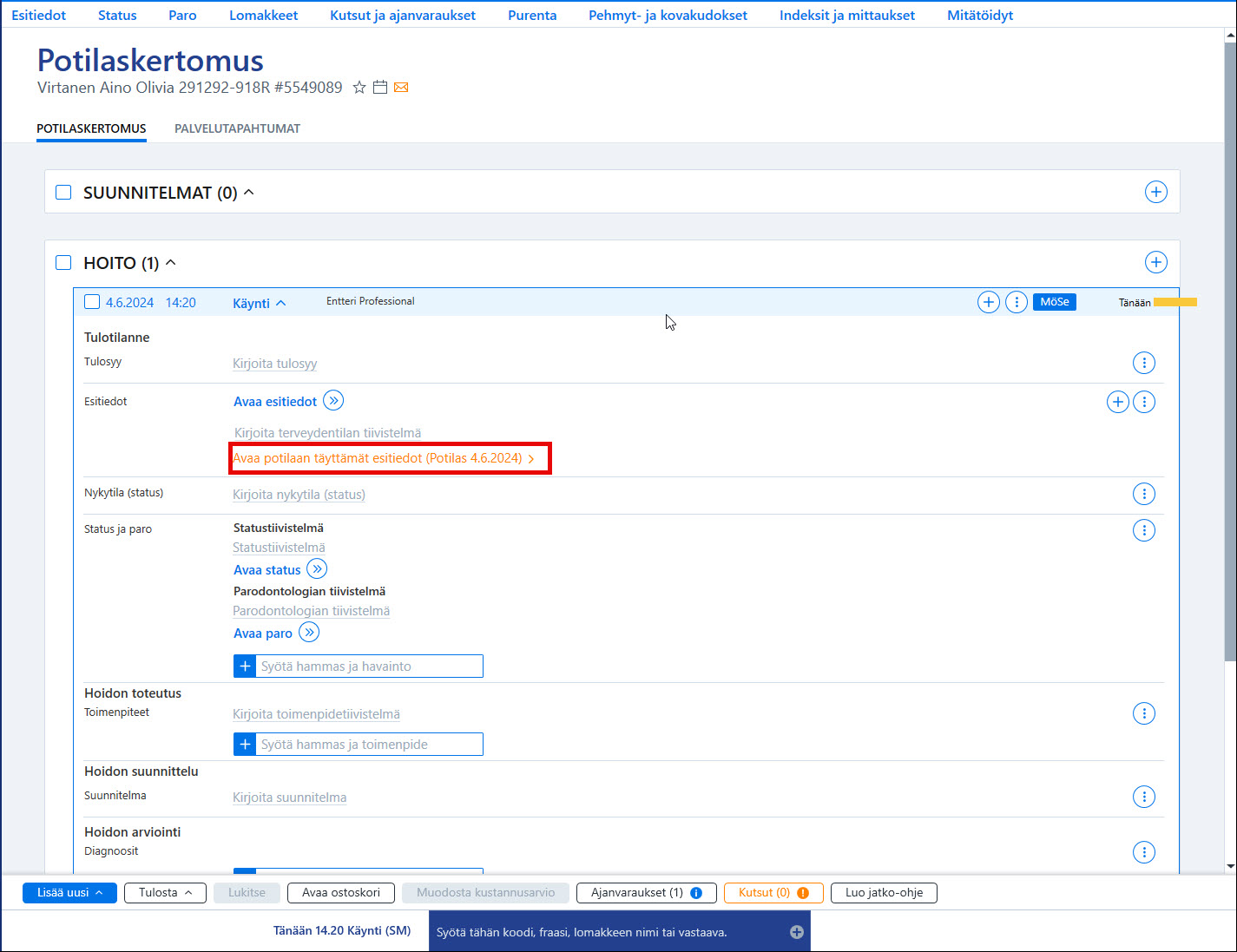The height and width of the screenshot is (952, 1237).
Task: Tick the HOITO section checkbox
Action: click(63, 262)
